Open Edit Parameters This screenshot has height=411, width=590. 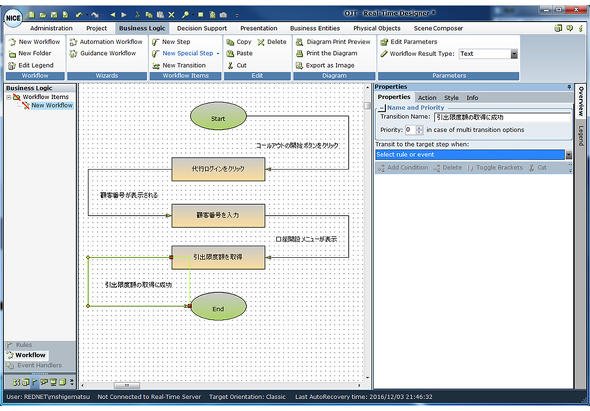pos(409,42)
